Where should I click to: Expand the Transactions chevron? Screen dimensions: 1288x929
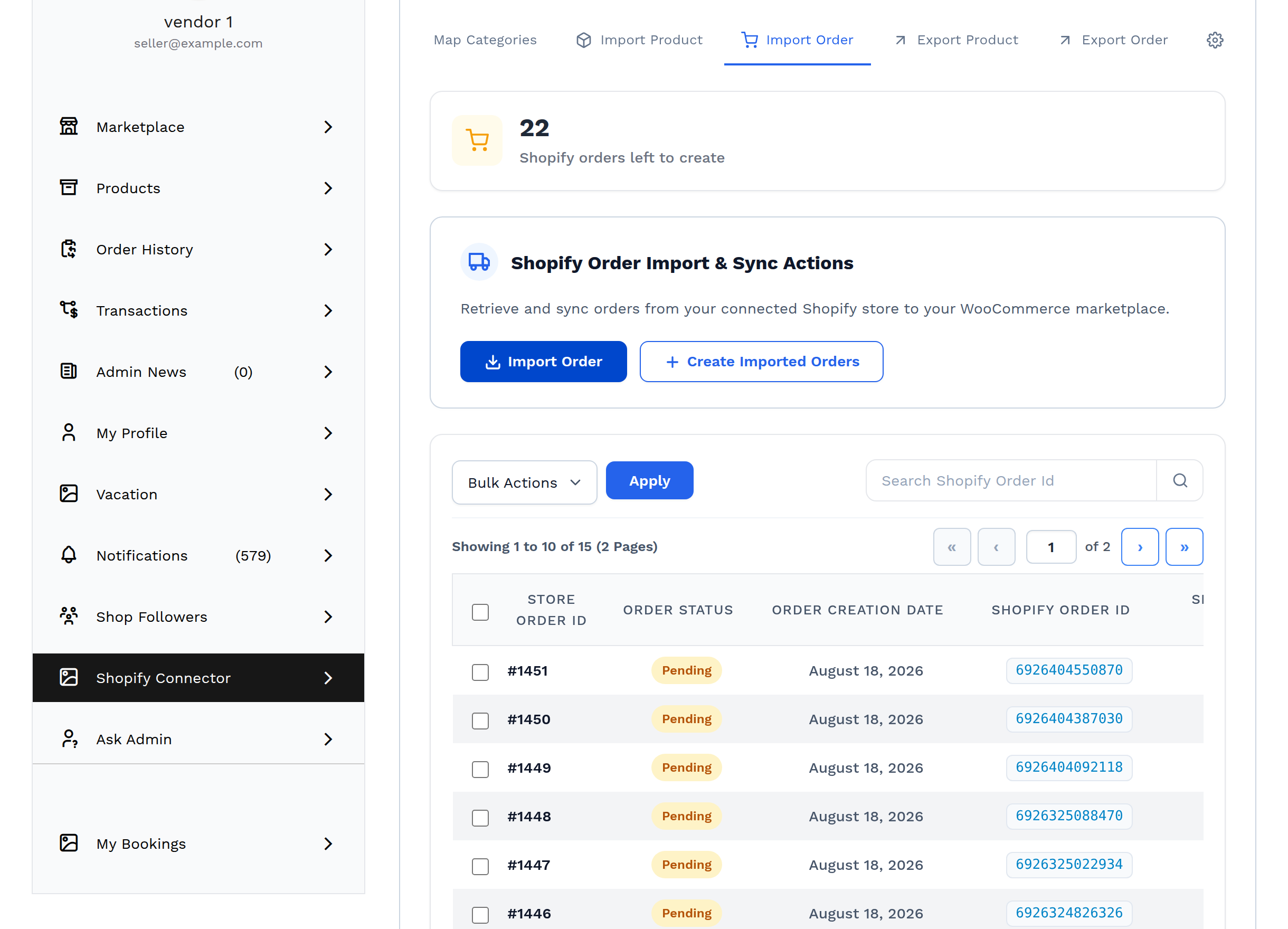(328, 310)
